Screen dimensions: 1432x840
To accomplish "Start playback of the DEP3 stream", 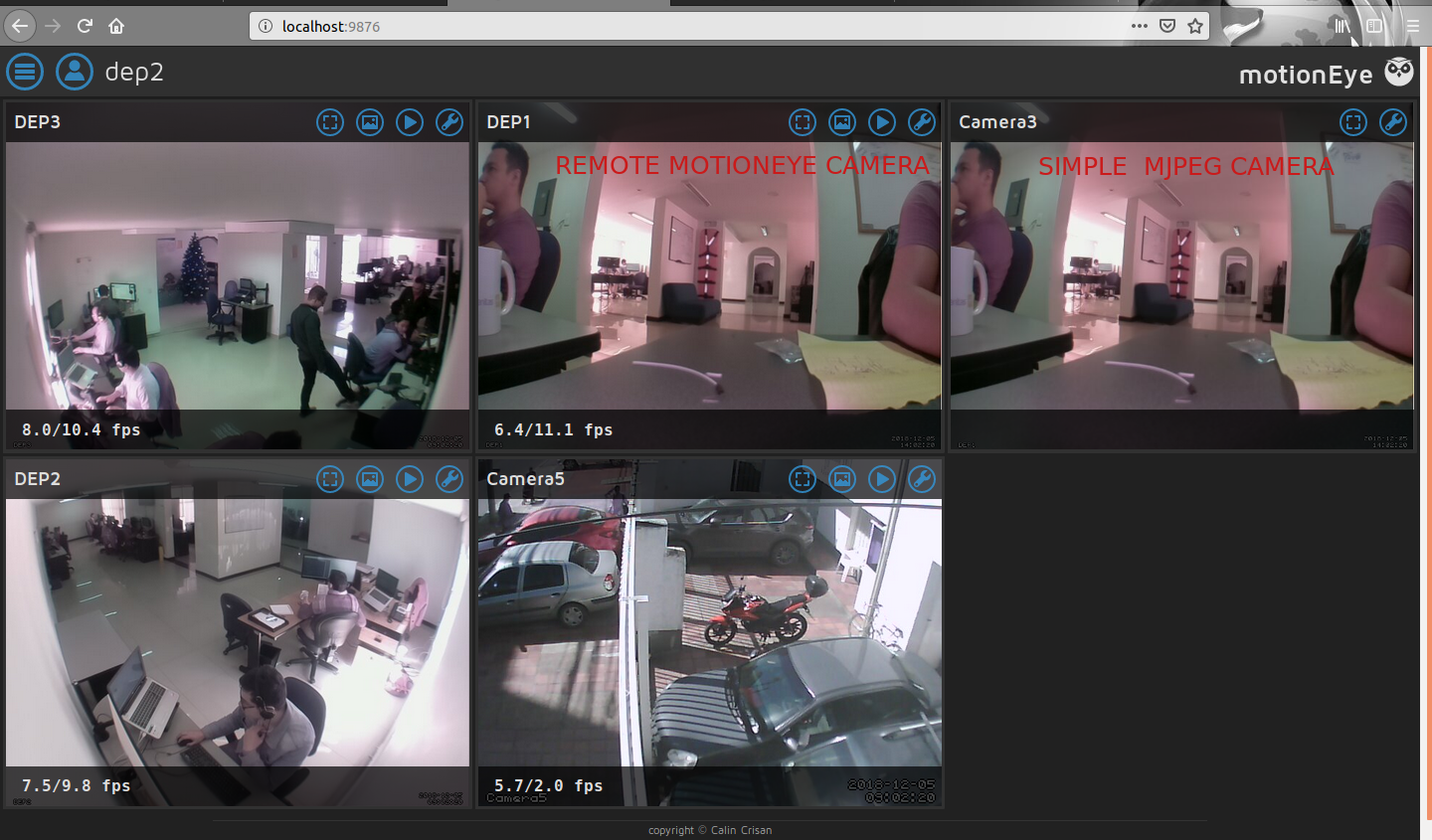I will [410, 122].
